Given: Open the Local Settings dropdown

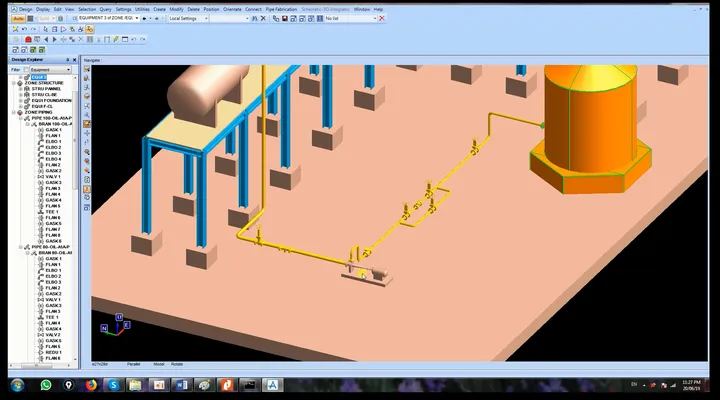Looking at the screenshot, I should (206, 18).
